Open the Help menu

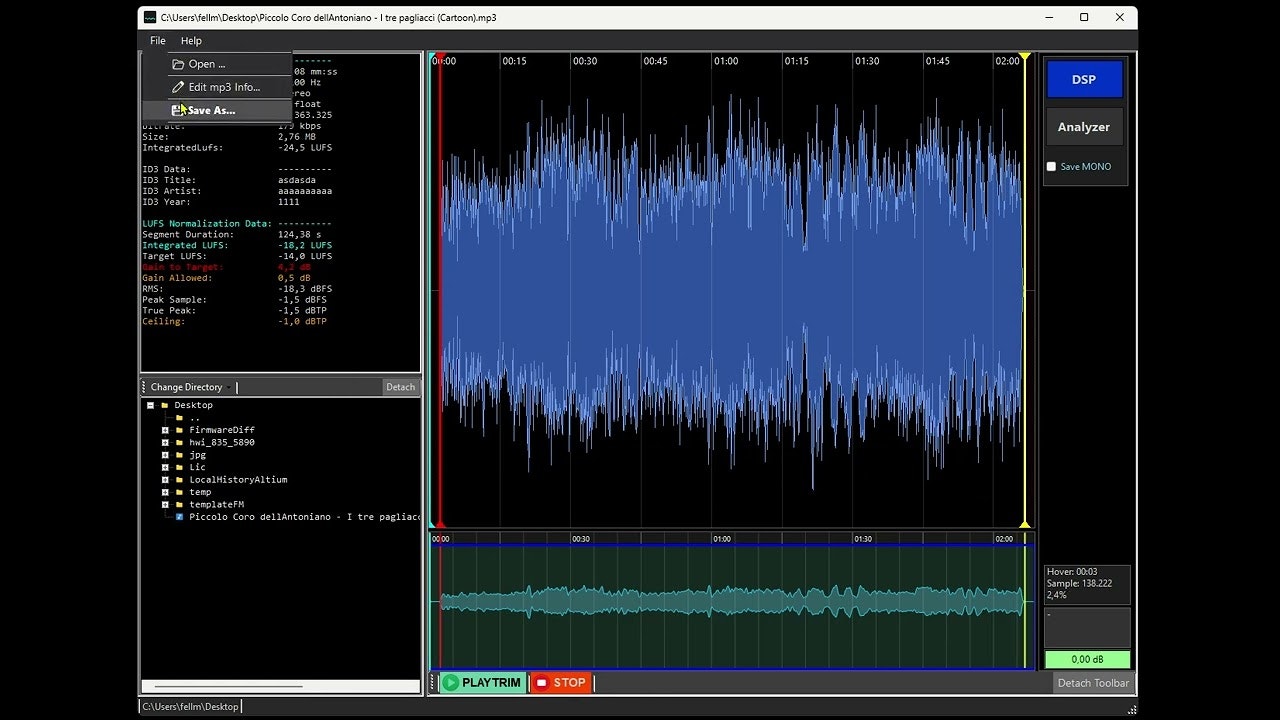[x=191, y=41]
